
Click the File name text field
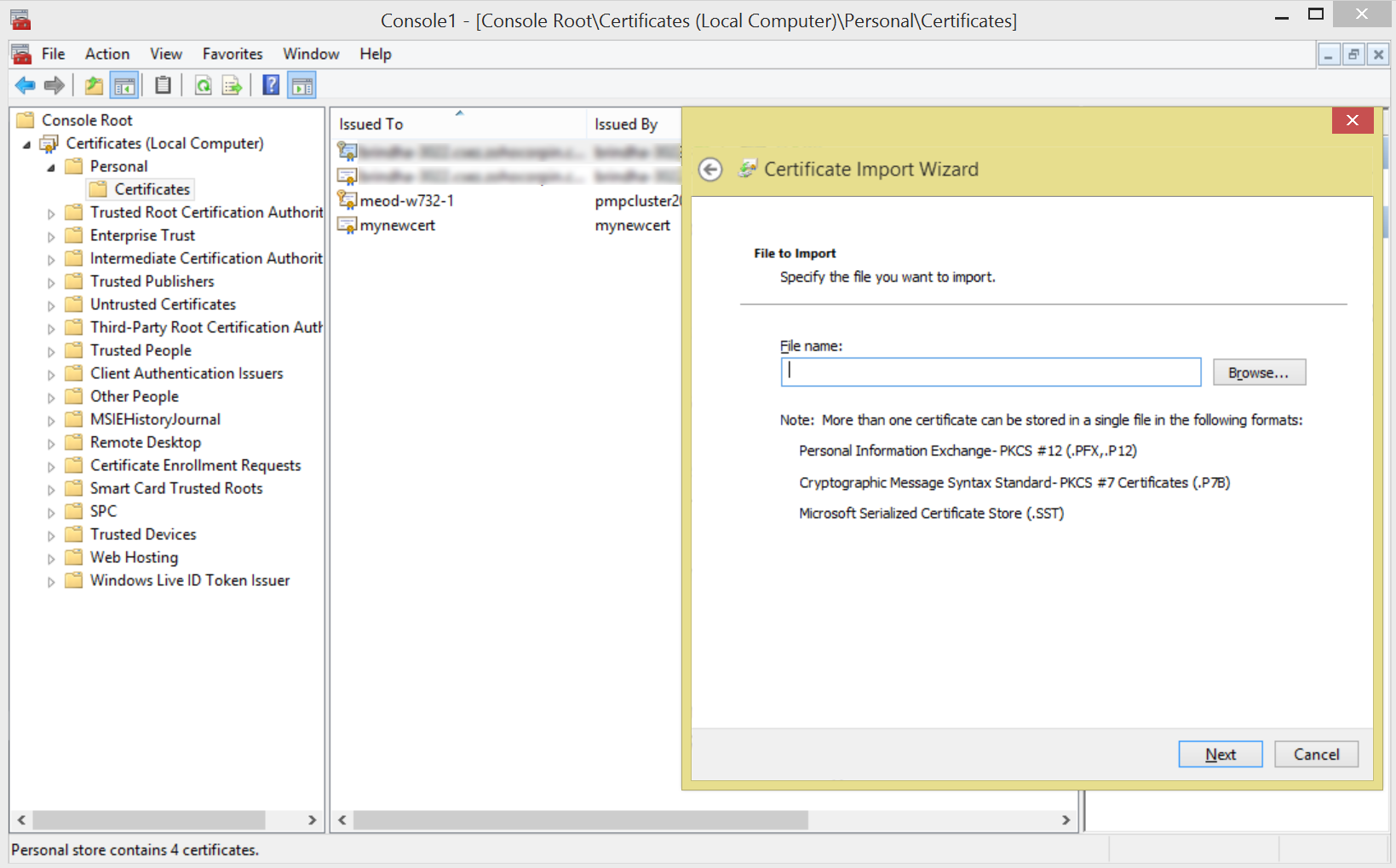990,372
